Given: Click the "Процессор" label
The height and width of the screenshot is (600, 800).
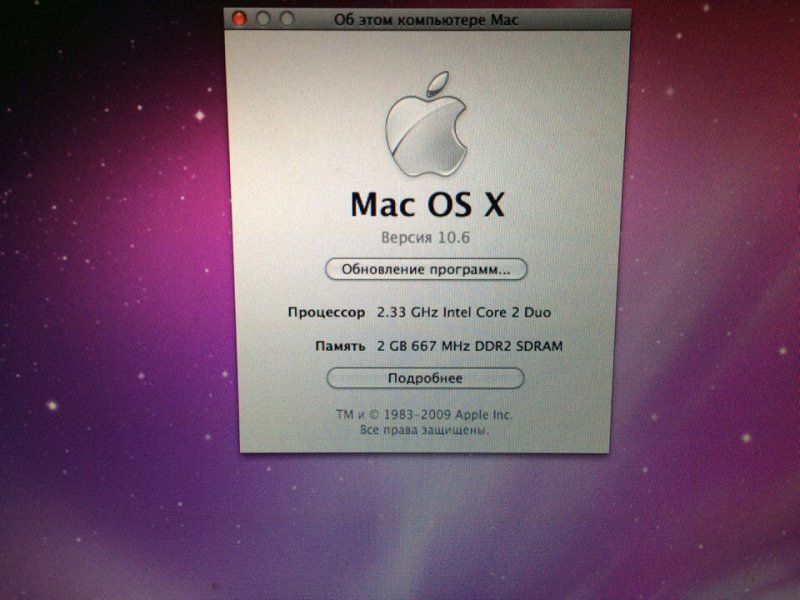Looking at the screenshot, I should point(326,312).
